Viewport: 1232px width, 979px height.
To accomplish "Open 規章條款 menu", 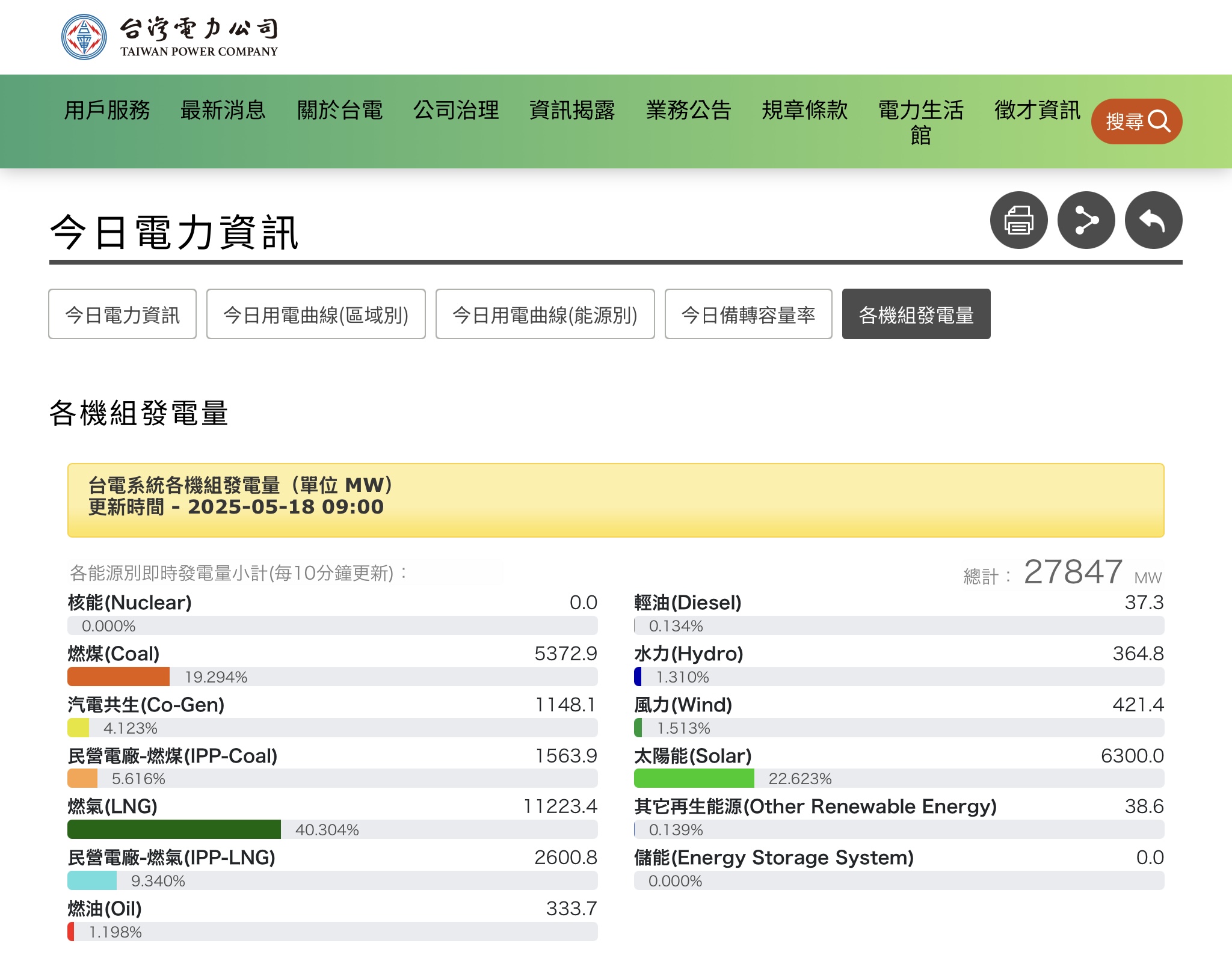I will pyautogui.click(x=805, y=110).
